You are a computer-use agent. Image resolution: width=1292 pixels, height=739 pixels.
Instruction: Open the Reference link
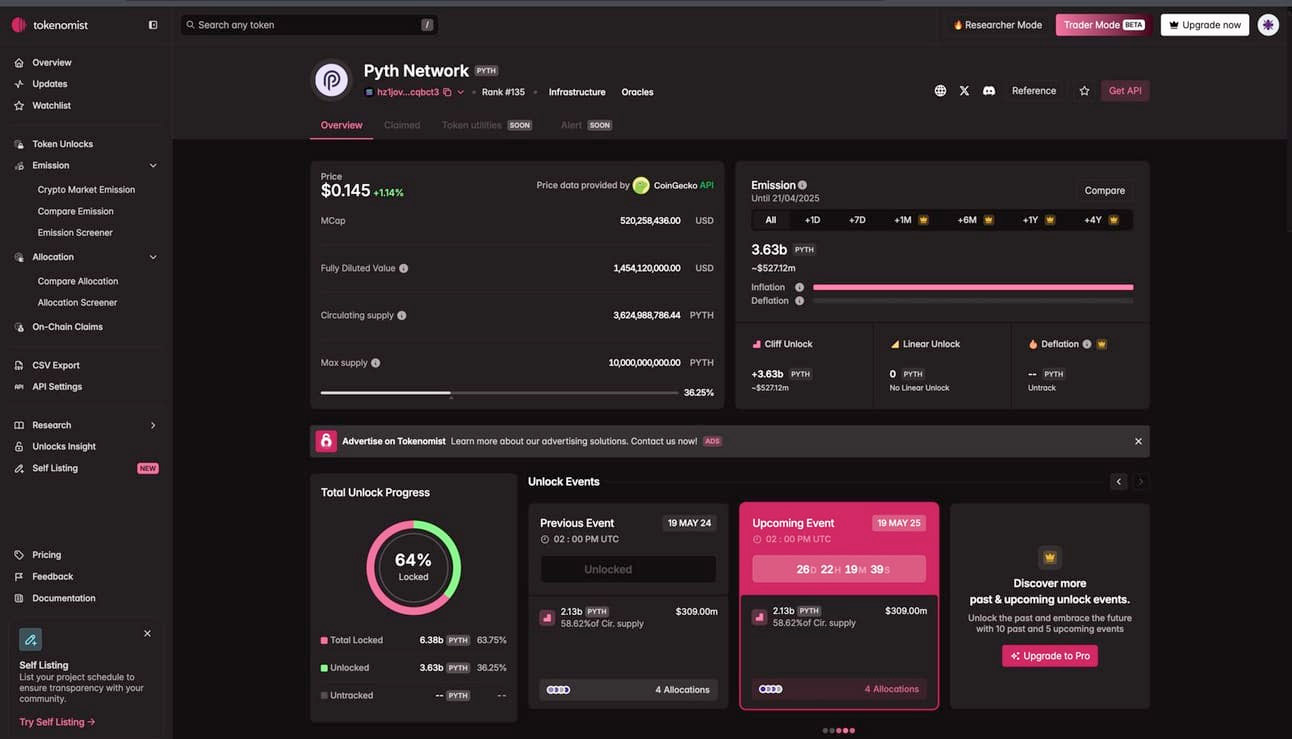[x=1033, y=90]
